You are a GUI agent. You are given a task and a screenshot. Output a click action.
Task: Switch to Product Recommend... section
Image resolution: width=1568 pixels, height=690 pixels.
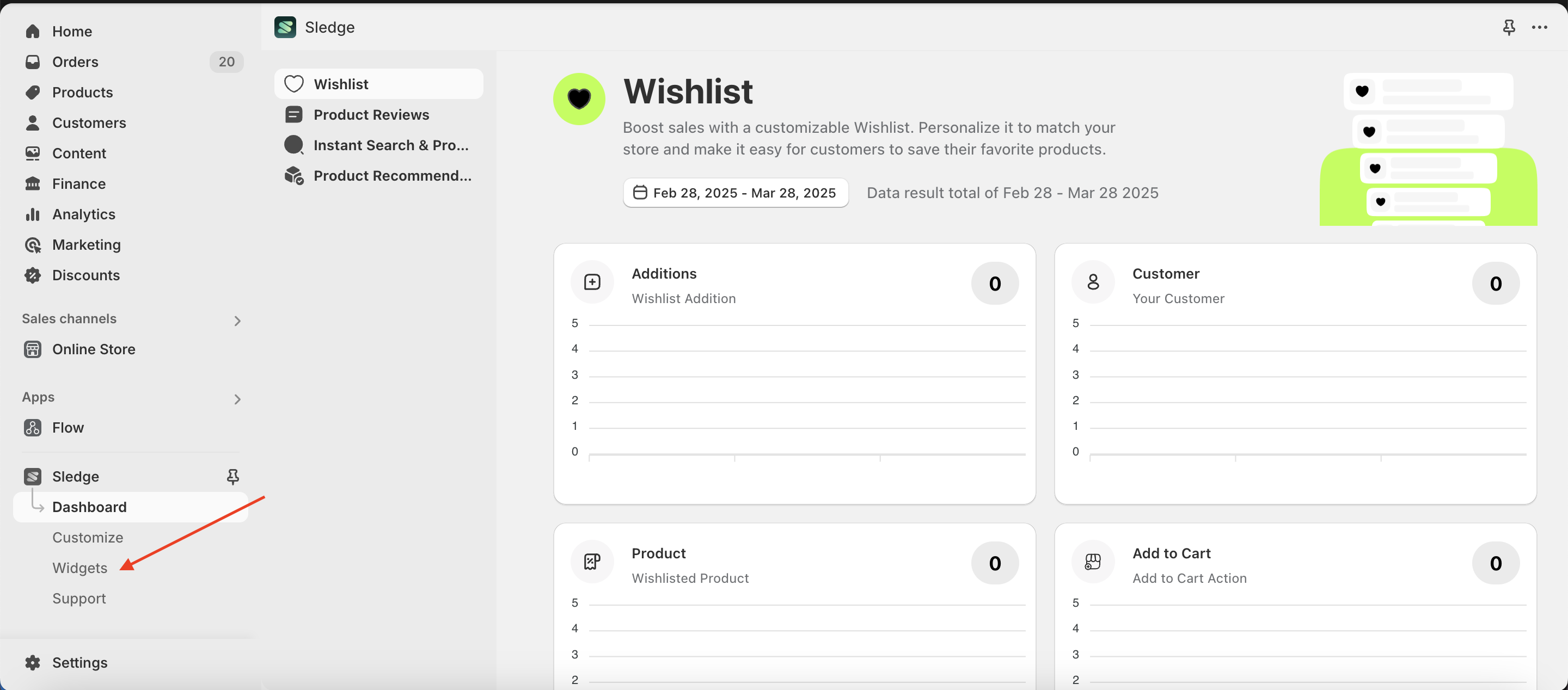pos(378,175)
